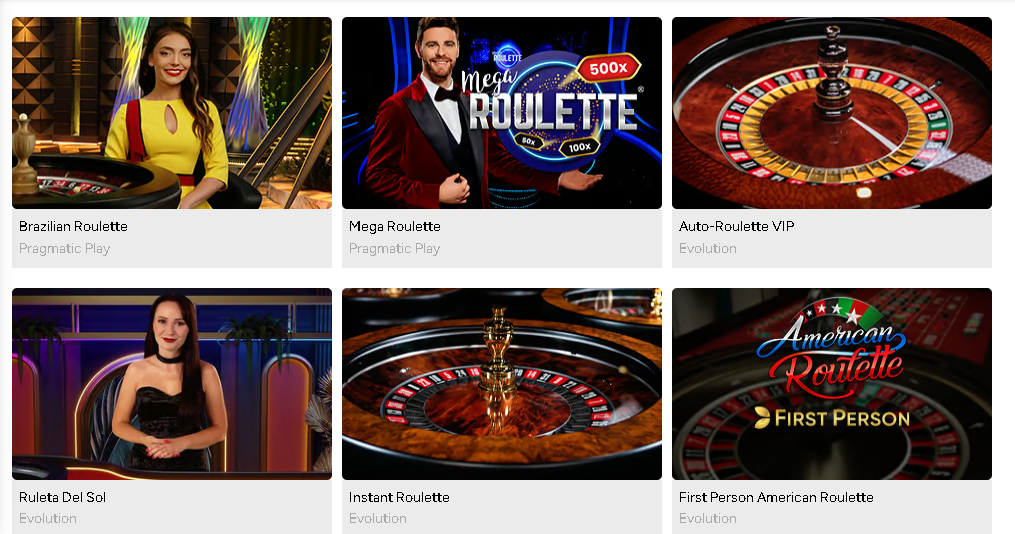Click the Brazilian Roulette title text
The image size is (1015, 534).
(73, 227)
